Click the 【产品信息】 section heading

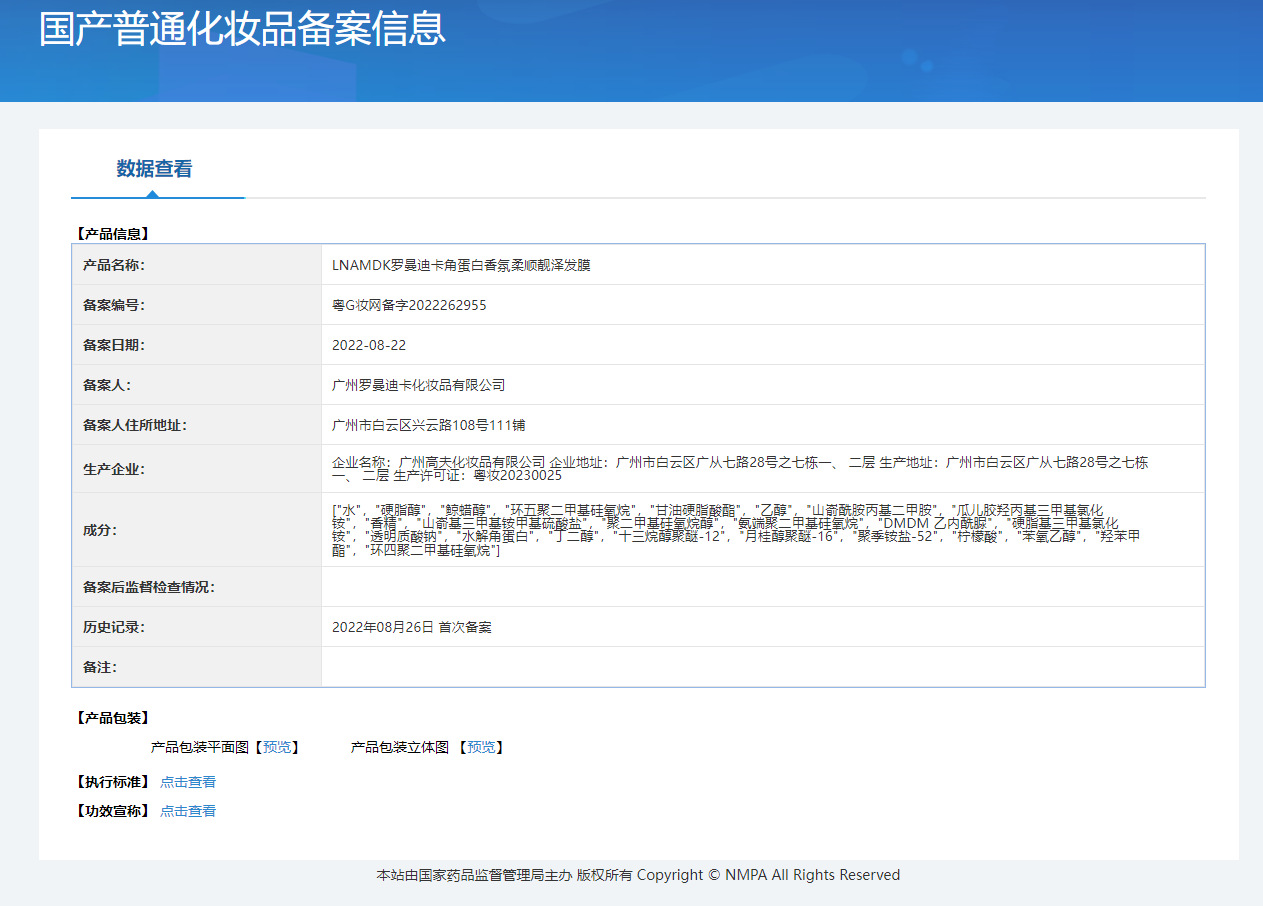tap(113, 234)
